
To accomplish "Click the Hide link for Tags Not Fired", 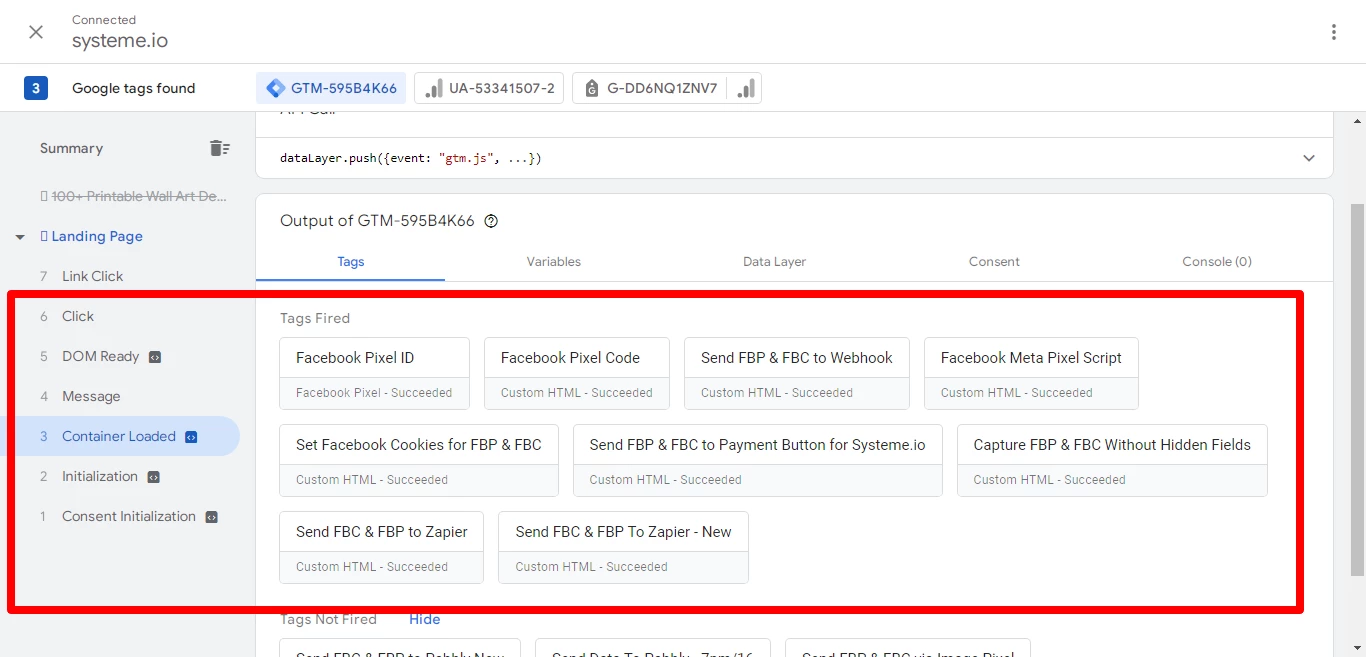I will (425, 619).
